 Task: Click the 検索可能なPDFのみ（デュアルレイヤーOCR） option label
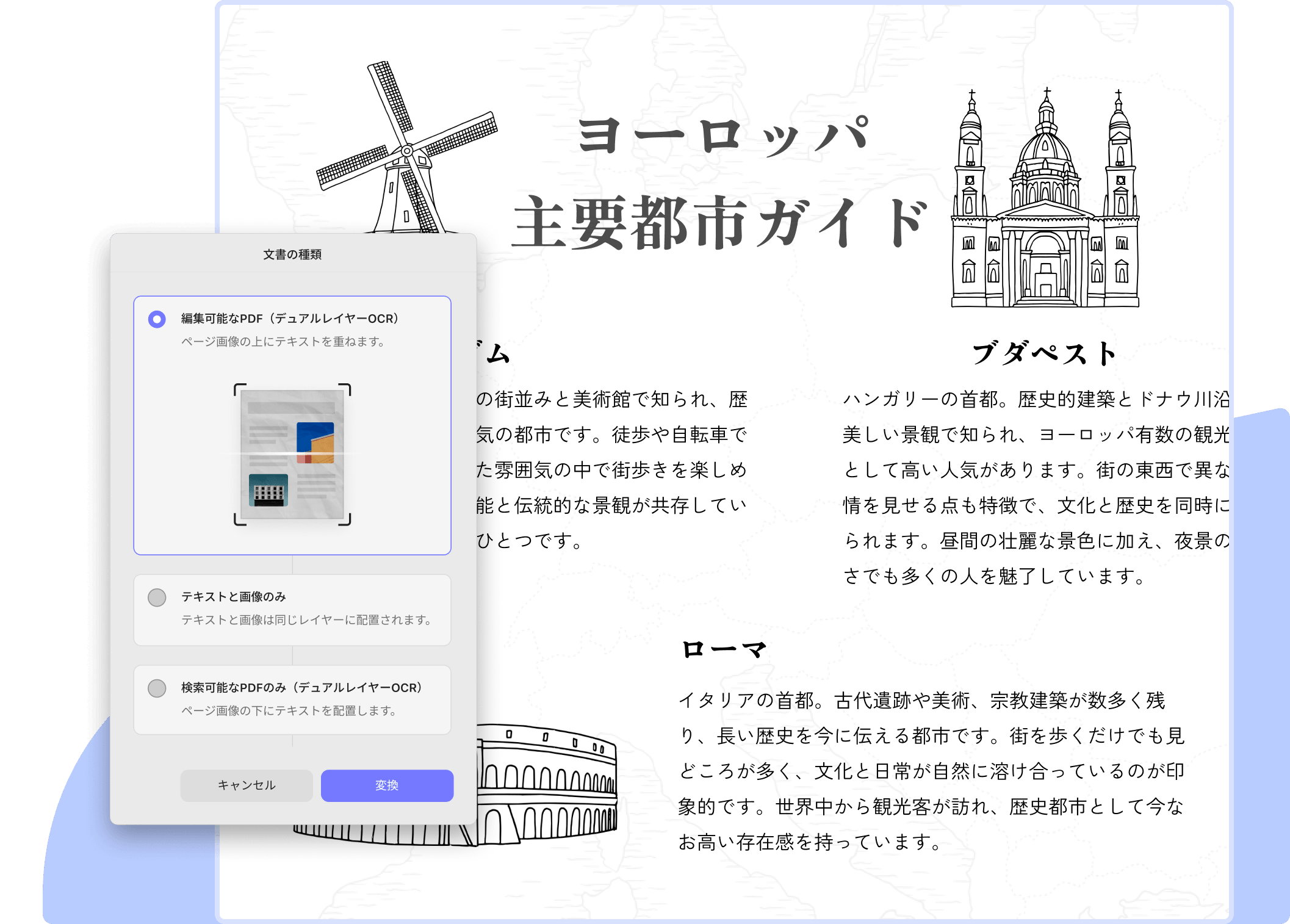301,688
